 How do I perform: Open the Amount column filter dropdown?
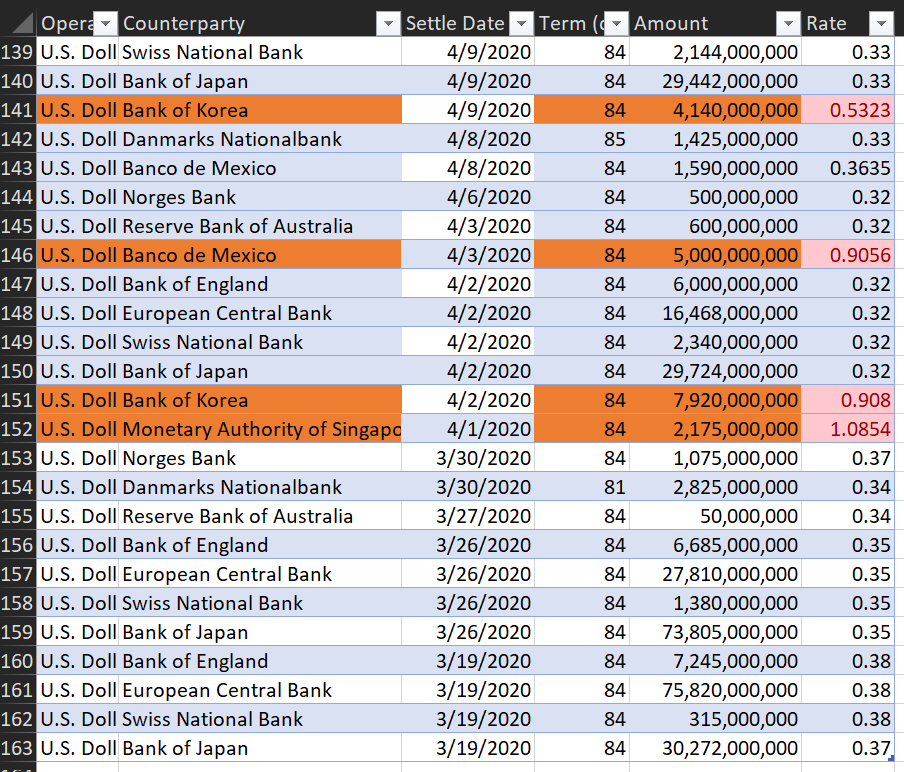tap(788, 24)
